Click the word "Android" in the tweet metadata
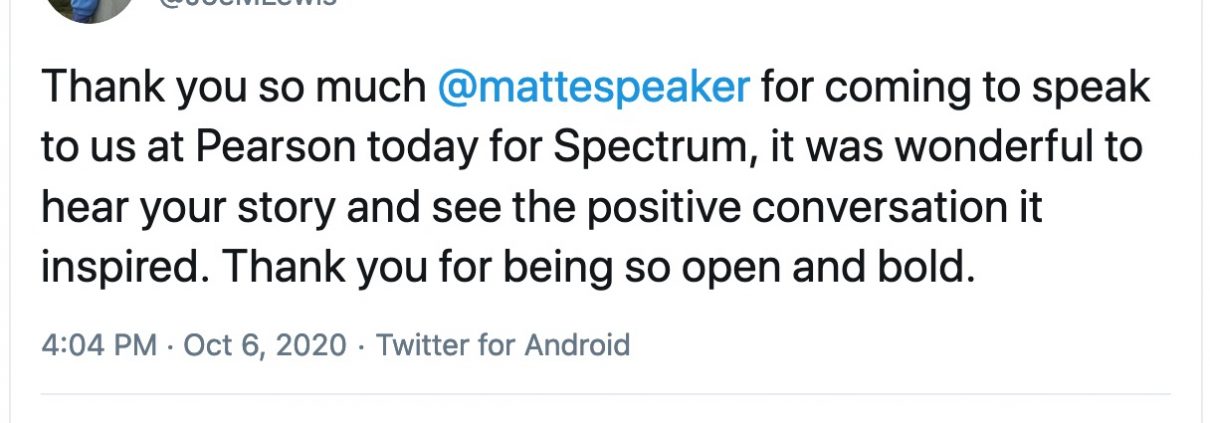1210x423 pixels. pyautogui.click(x=577, y=345)
